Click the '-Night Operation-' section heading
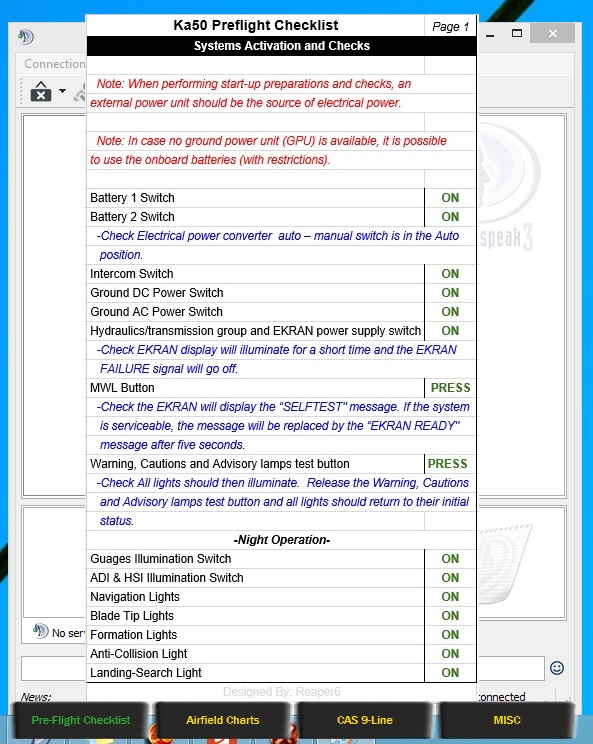Screen dimensions: 593x744 point(282,539)
